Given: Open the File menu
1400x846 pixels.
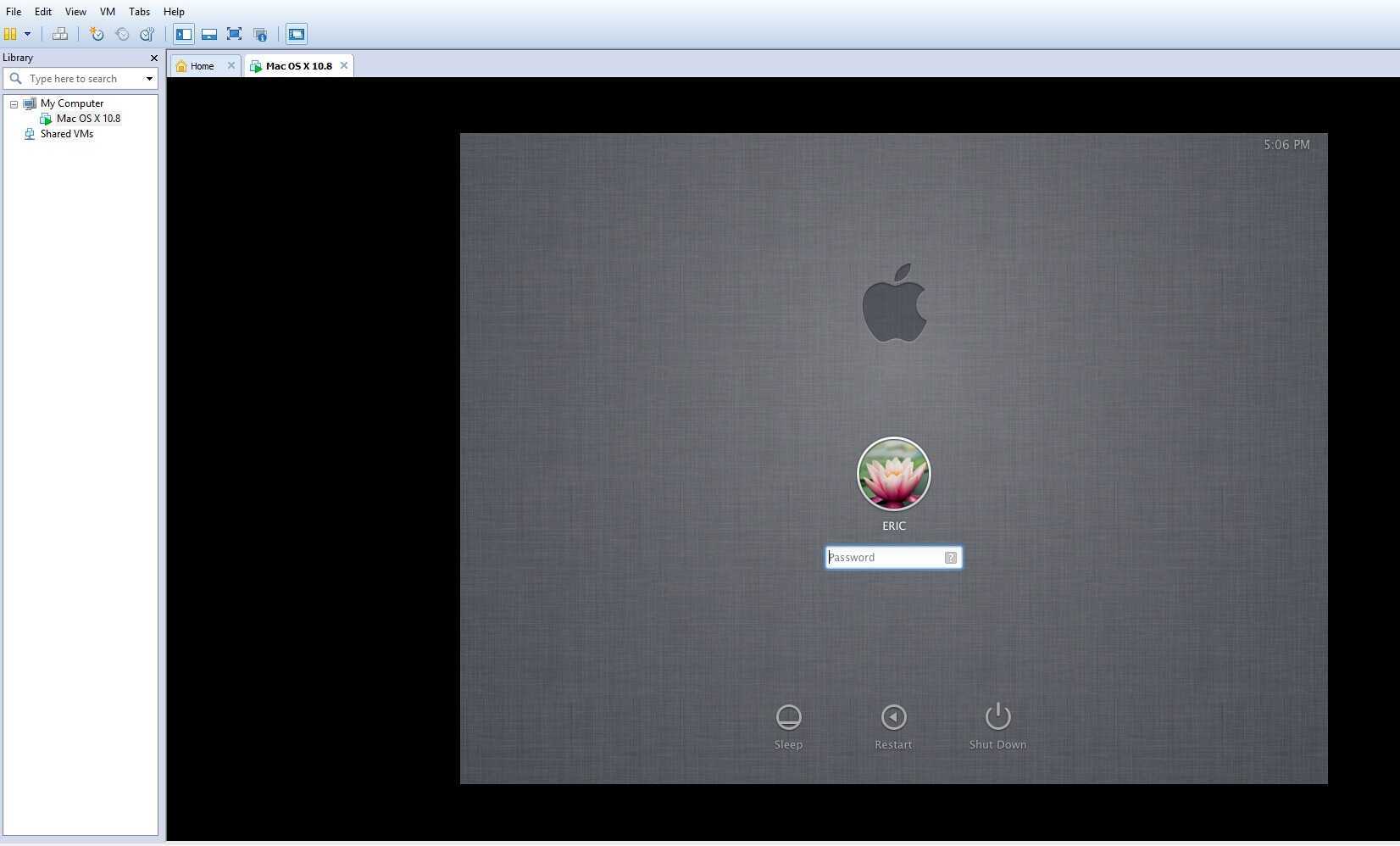Looking at the screenshot, I should coord(14,12).
